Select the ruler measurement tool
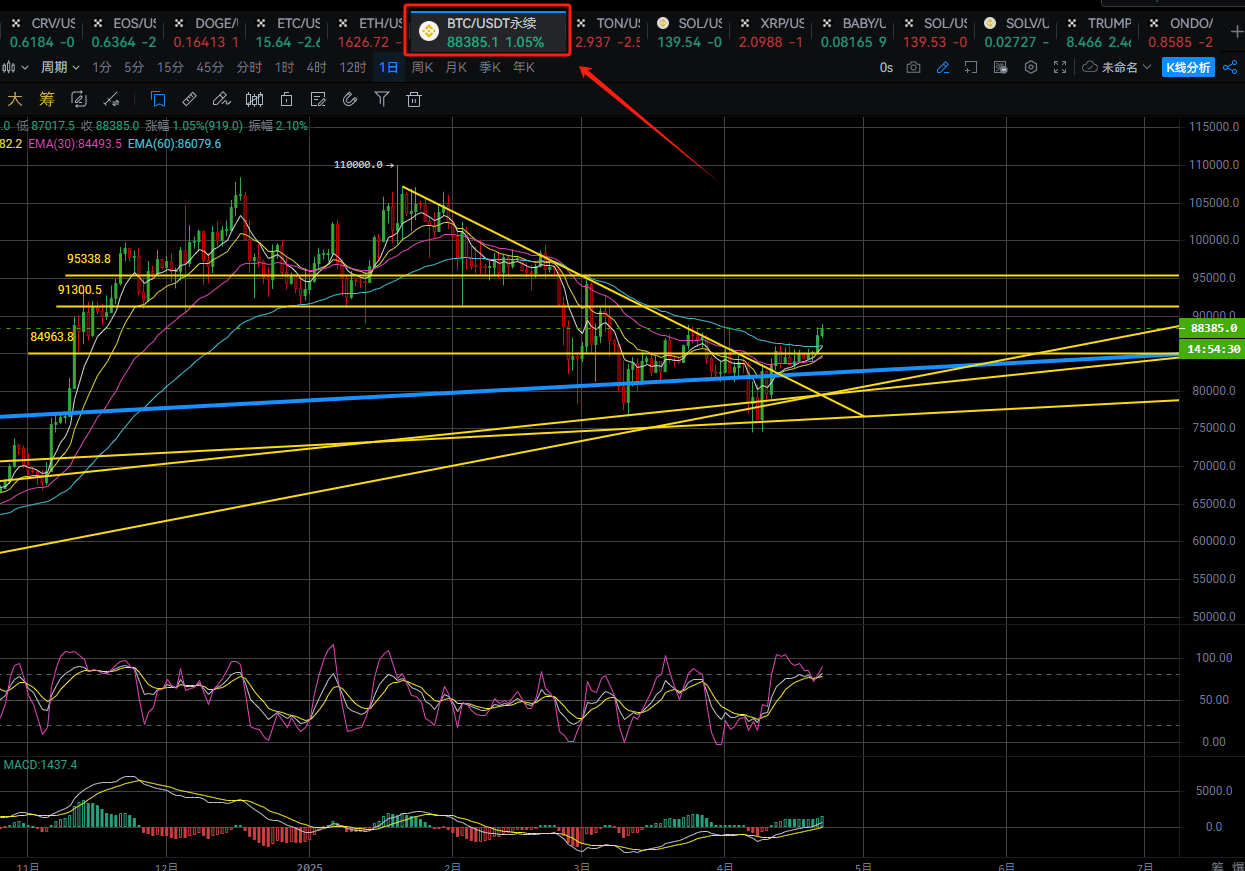This screenshot has height=871, width=1245. 189,99
